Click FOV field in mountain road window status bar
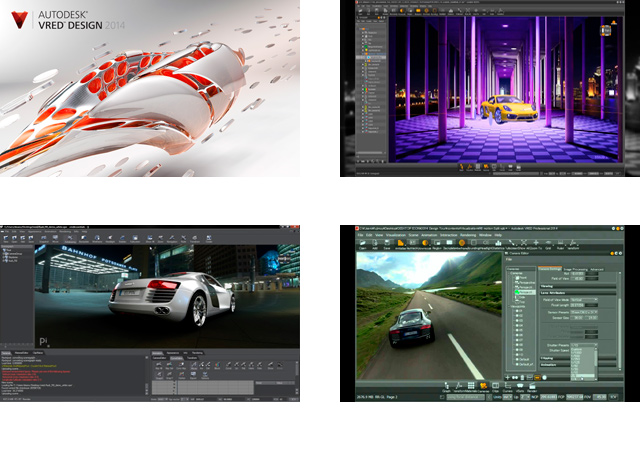This screenshot has height=450, width=640. 600,397
